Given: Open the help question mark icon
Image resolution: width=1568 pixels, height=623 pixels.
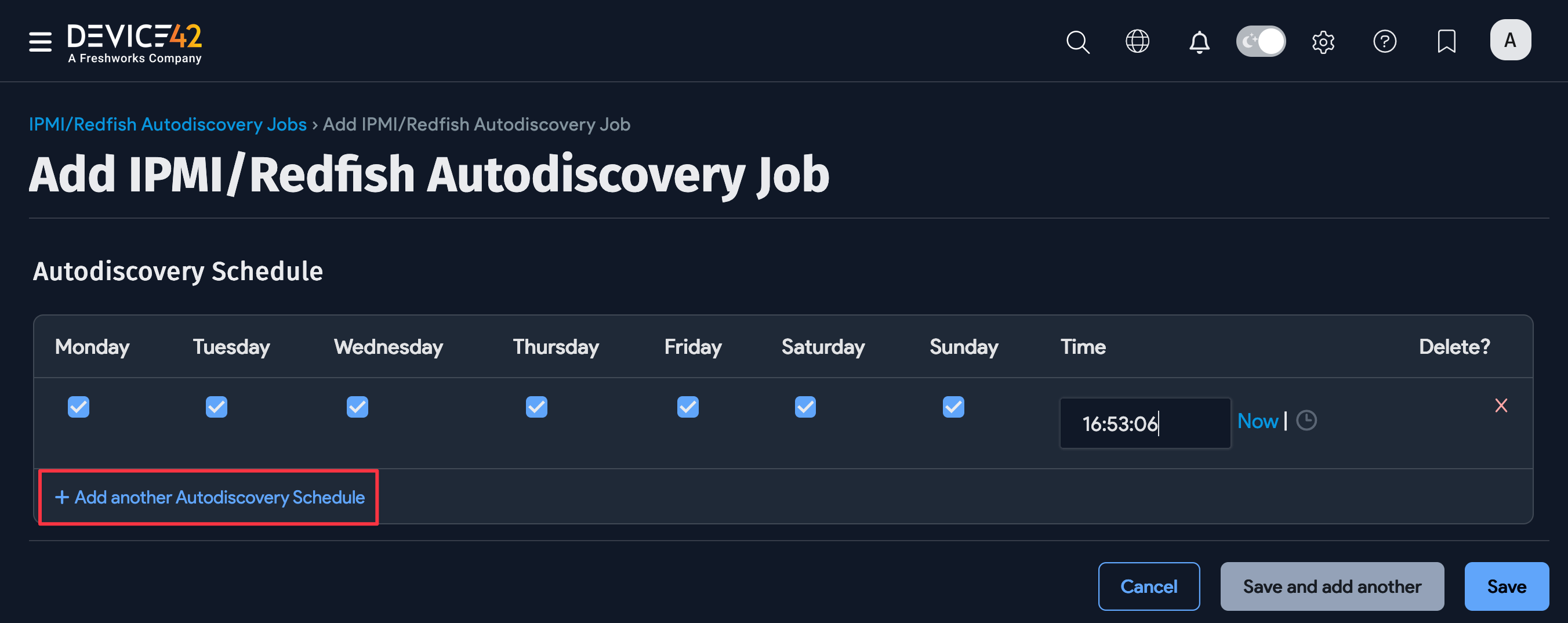Looking at the screenshot, I should 1385,41.
